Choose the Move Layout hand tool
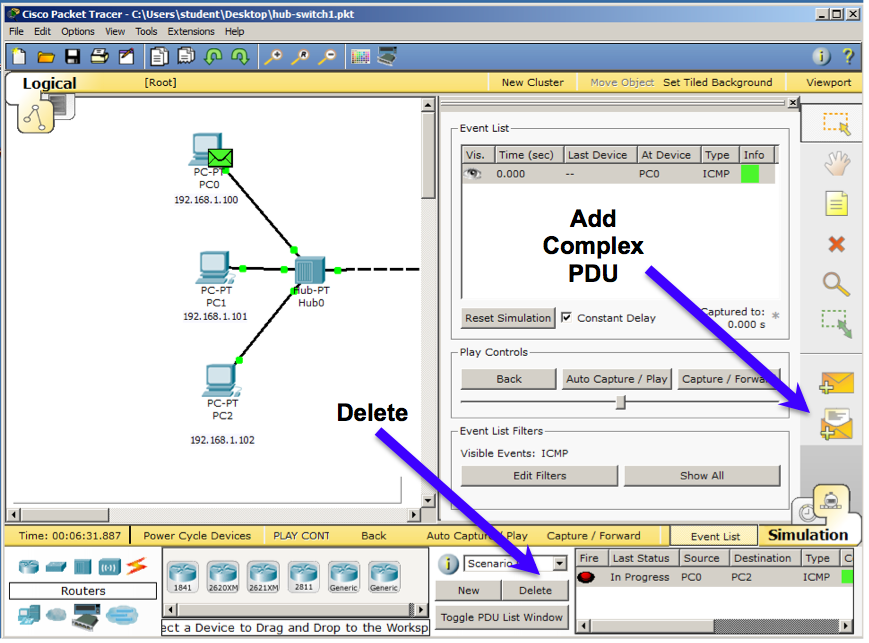Screen dimensions: 869x643 tap(836, 164)
